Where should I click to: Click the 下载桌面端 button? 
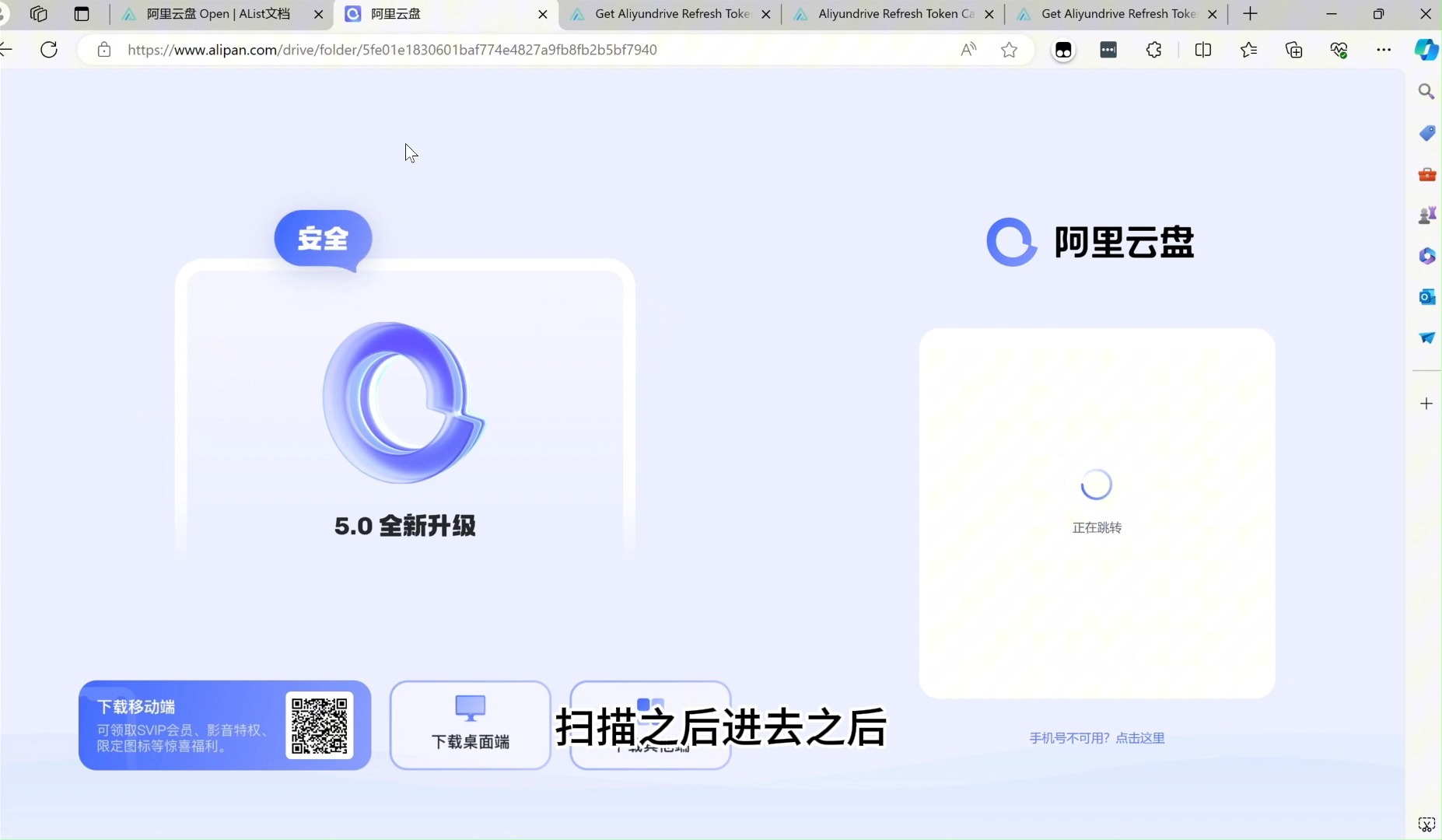471,725
